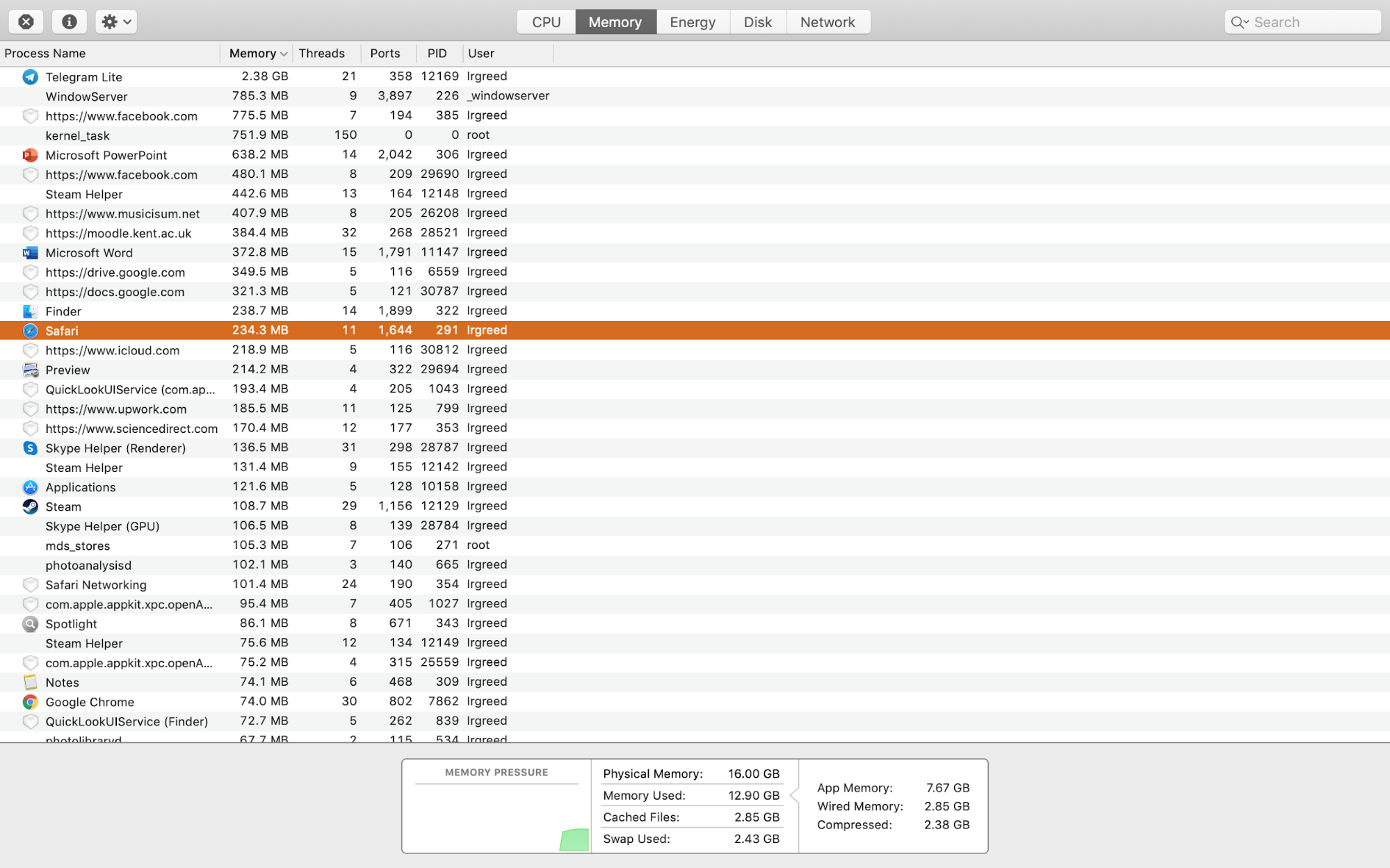Click shield icon beside https://www.upwork.com
This screenshot has width=1390, height=868.
click(30, 409)
